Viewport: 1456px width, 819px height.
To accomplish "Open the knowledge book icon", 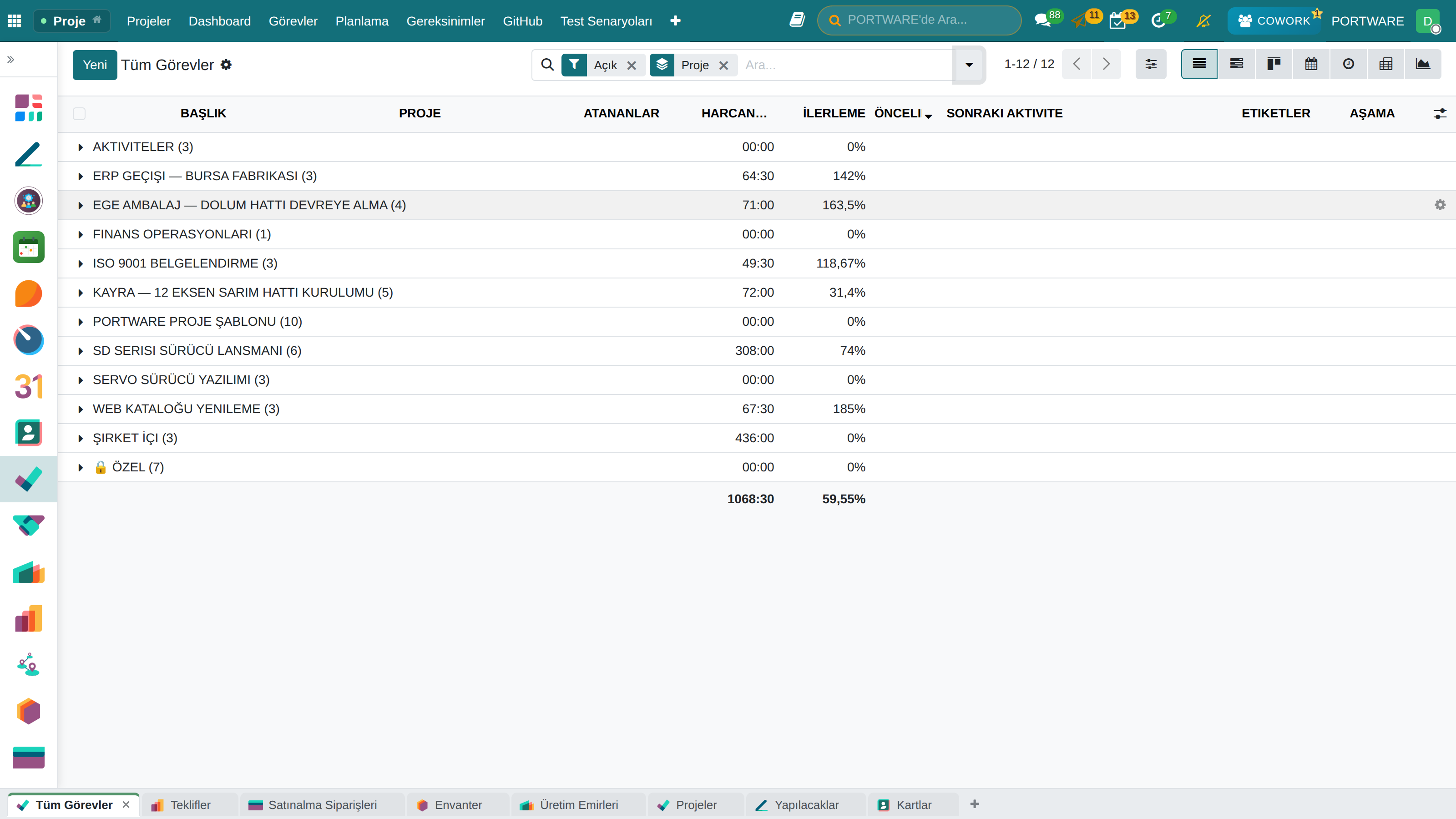I will click(797, 20).
